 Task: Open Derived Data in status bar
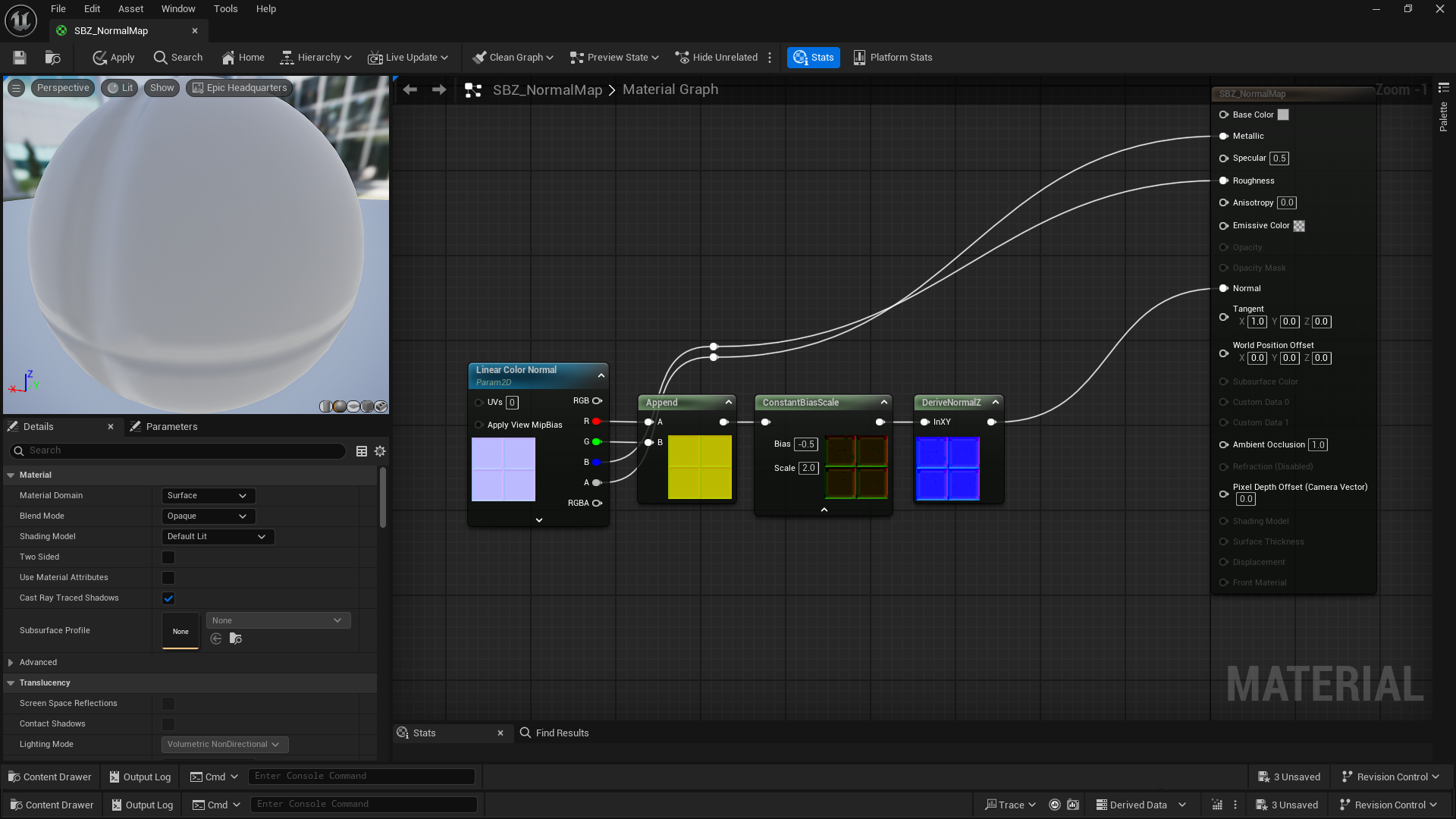point(1141,805)
